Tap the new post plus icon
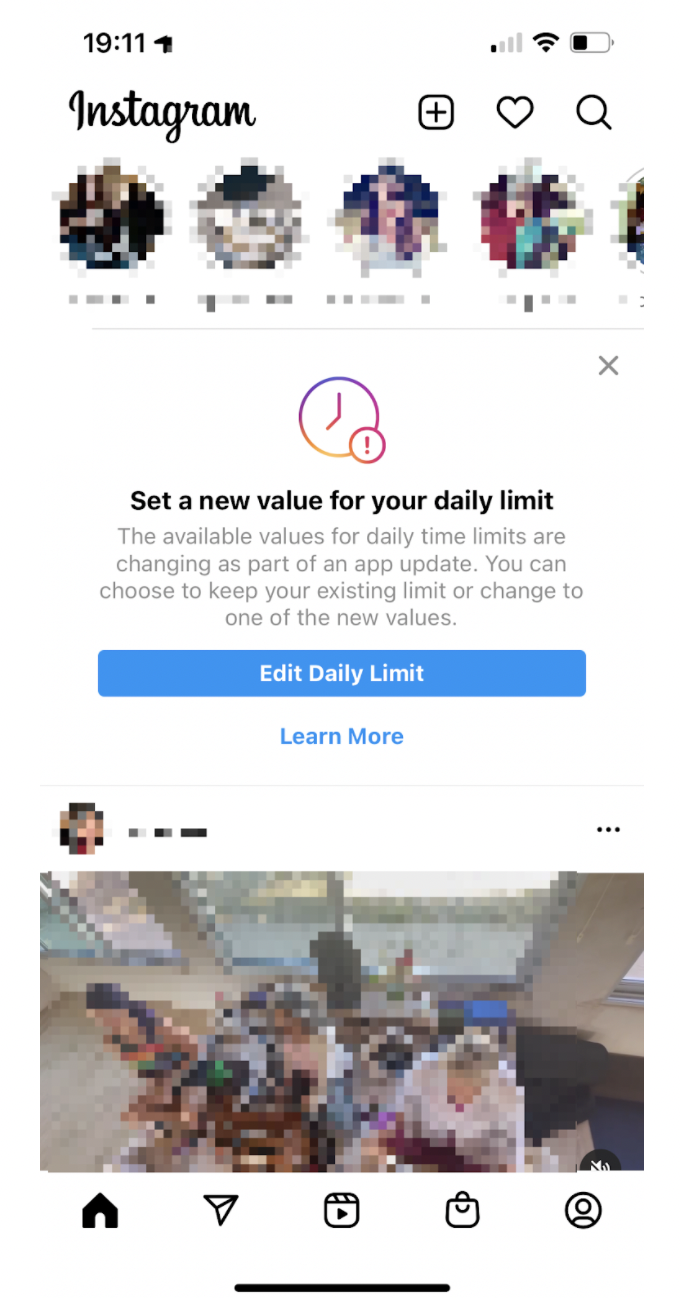The width and height of the screenshot is (680, 1298). point(436,113)
